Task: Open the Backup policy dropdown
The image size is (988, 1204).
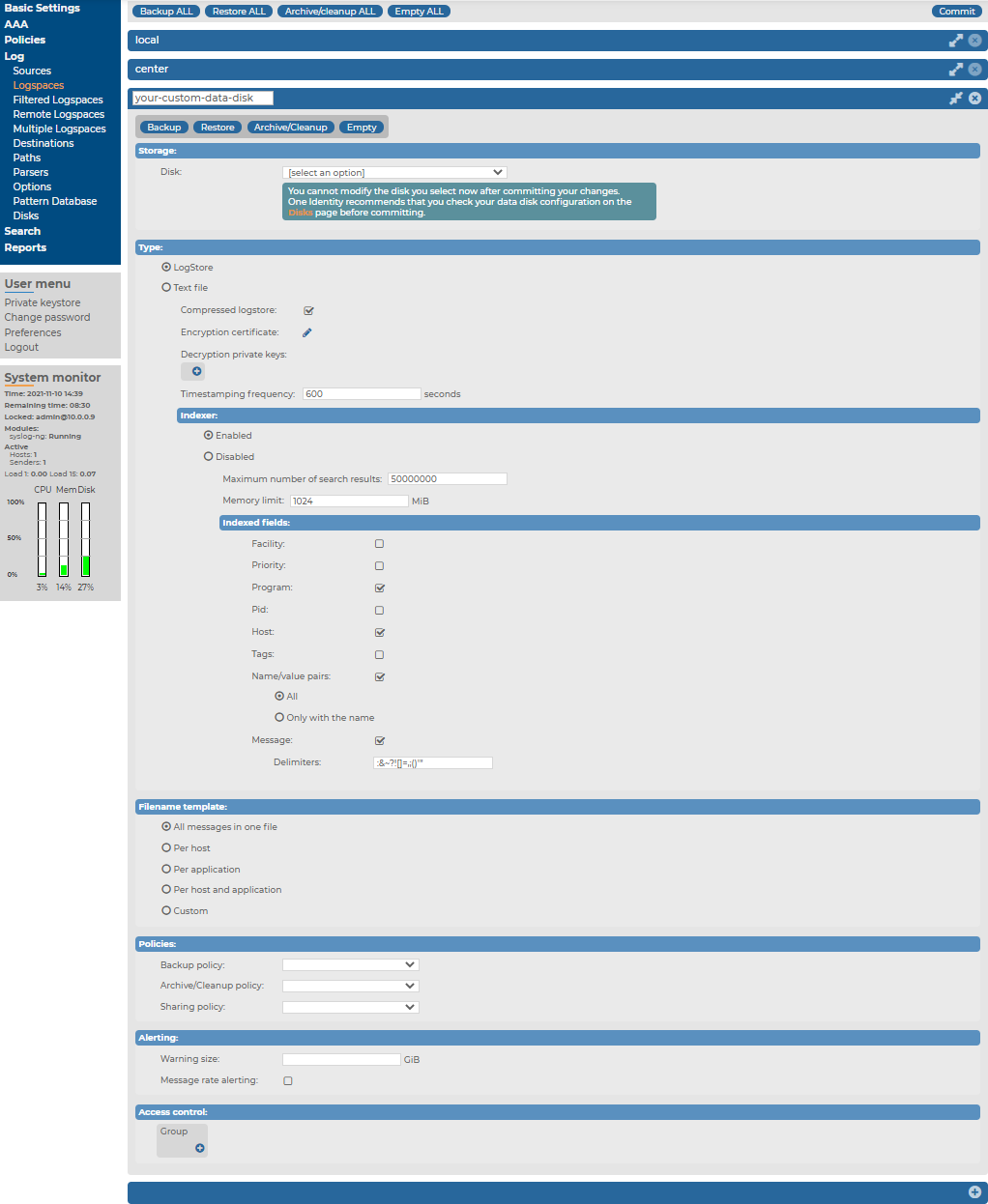Action: tap(350, 965)
